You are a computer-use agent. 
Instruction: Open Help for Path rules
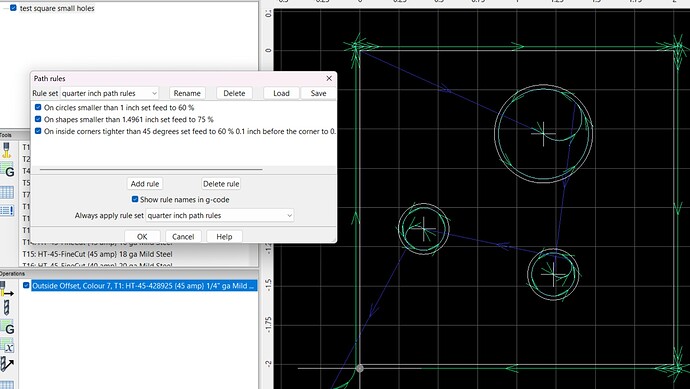(x=224, y=237)
